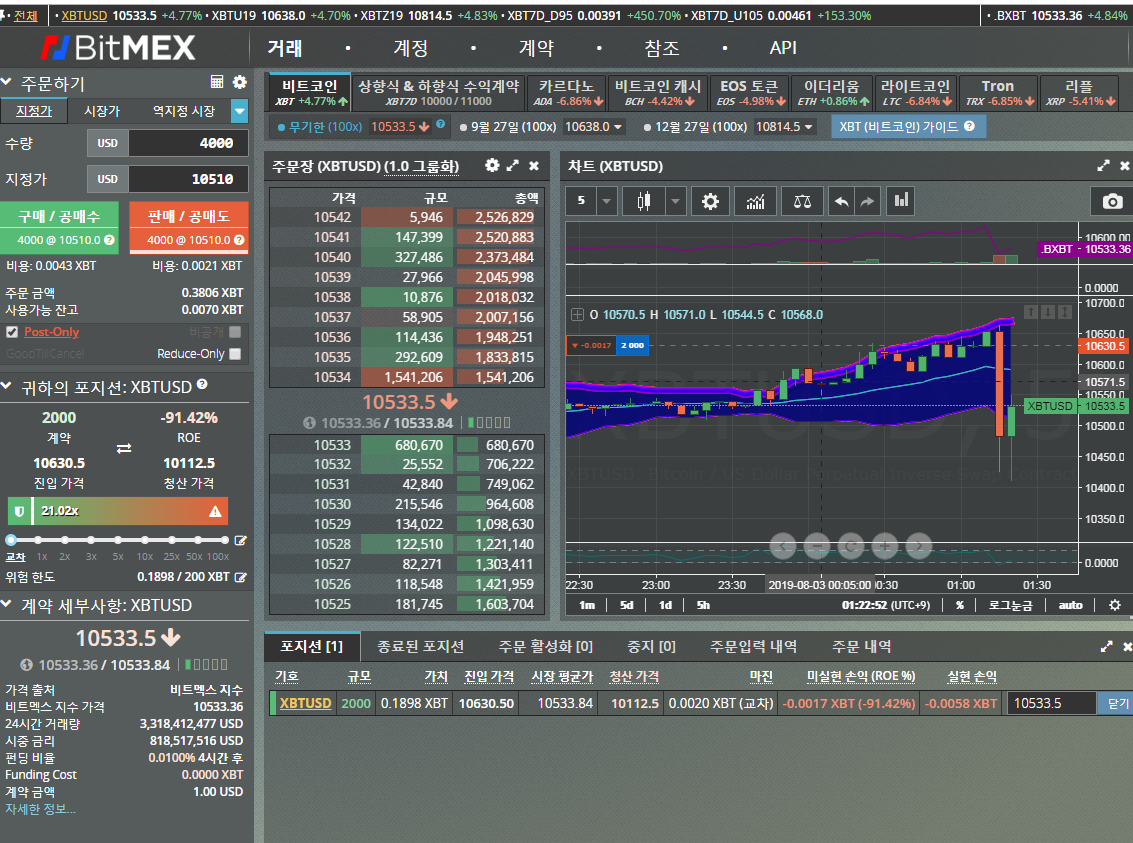
Task: Switch to the market order tab
Action: coord(102,111)
